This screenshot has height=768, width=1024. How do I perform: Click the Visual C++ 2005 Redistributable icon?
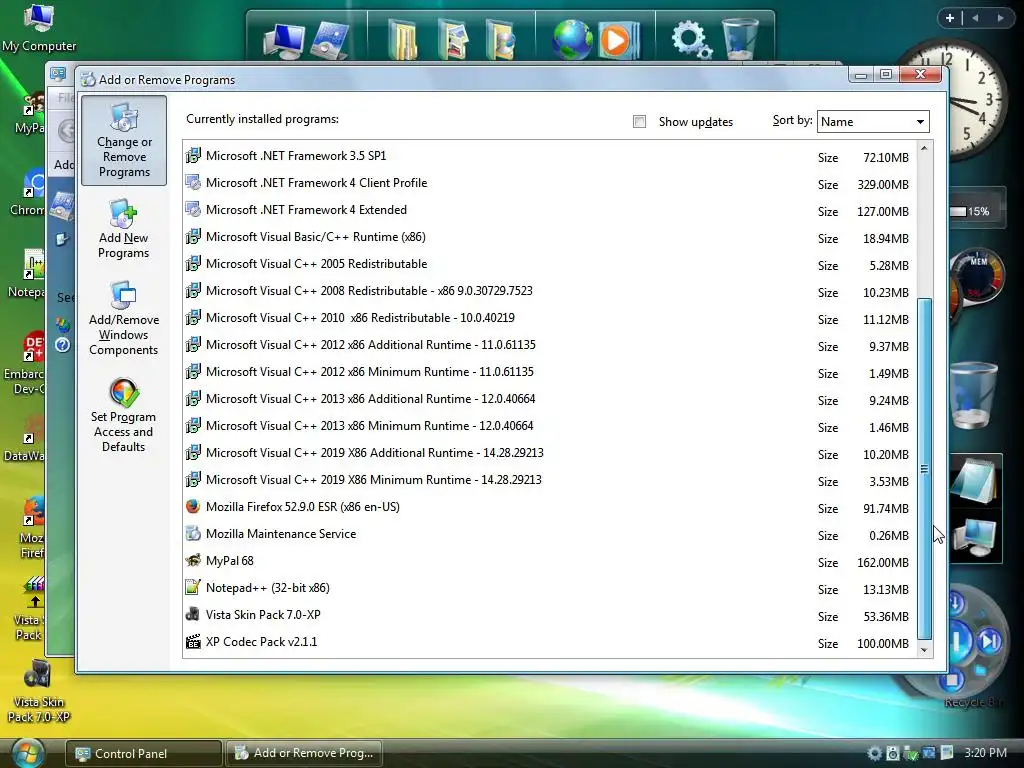pyautogui.click(x=193, y=264)
